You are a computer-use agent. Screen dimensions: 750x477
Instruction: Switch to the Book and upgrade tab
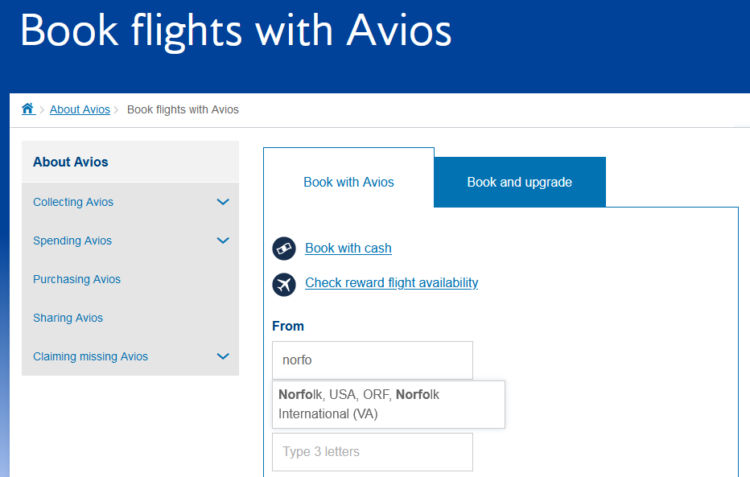[x=519, y=182]
